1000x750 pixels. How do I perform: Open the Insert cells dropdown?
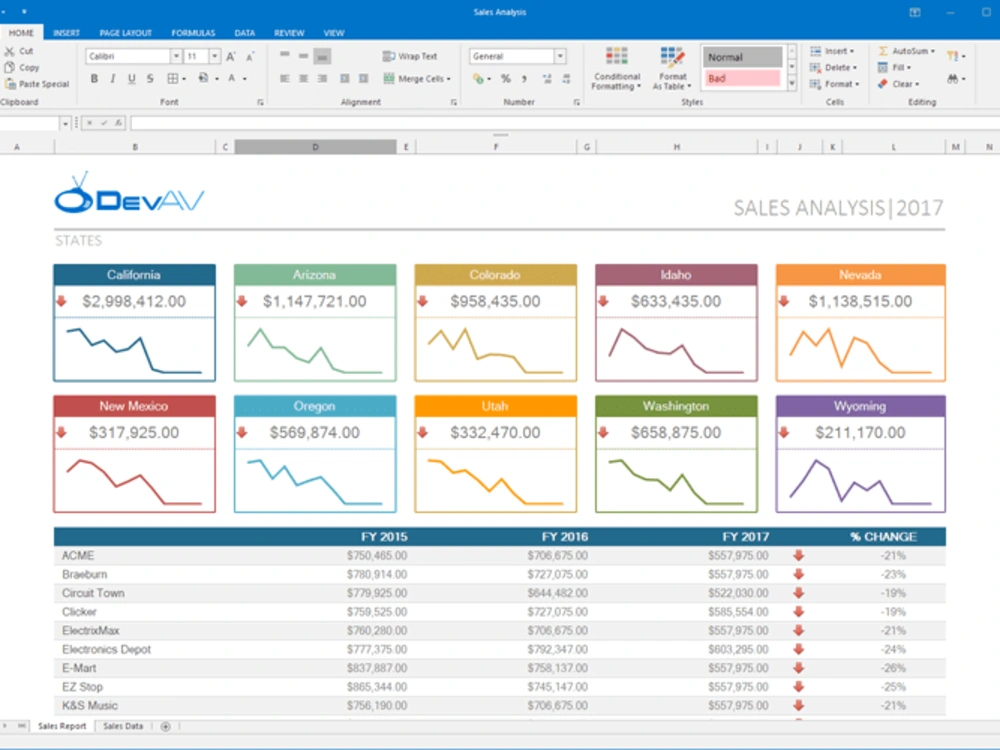[832, 51]
